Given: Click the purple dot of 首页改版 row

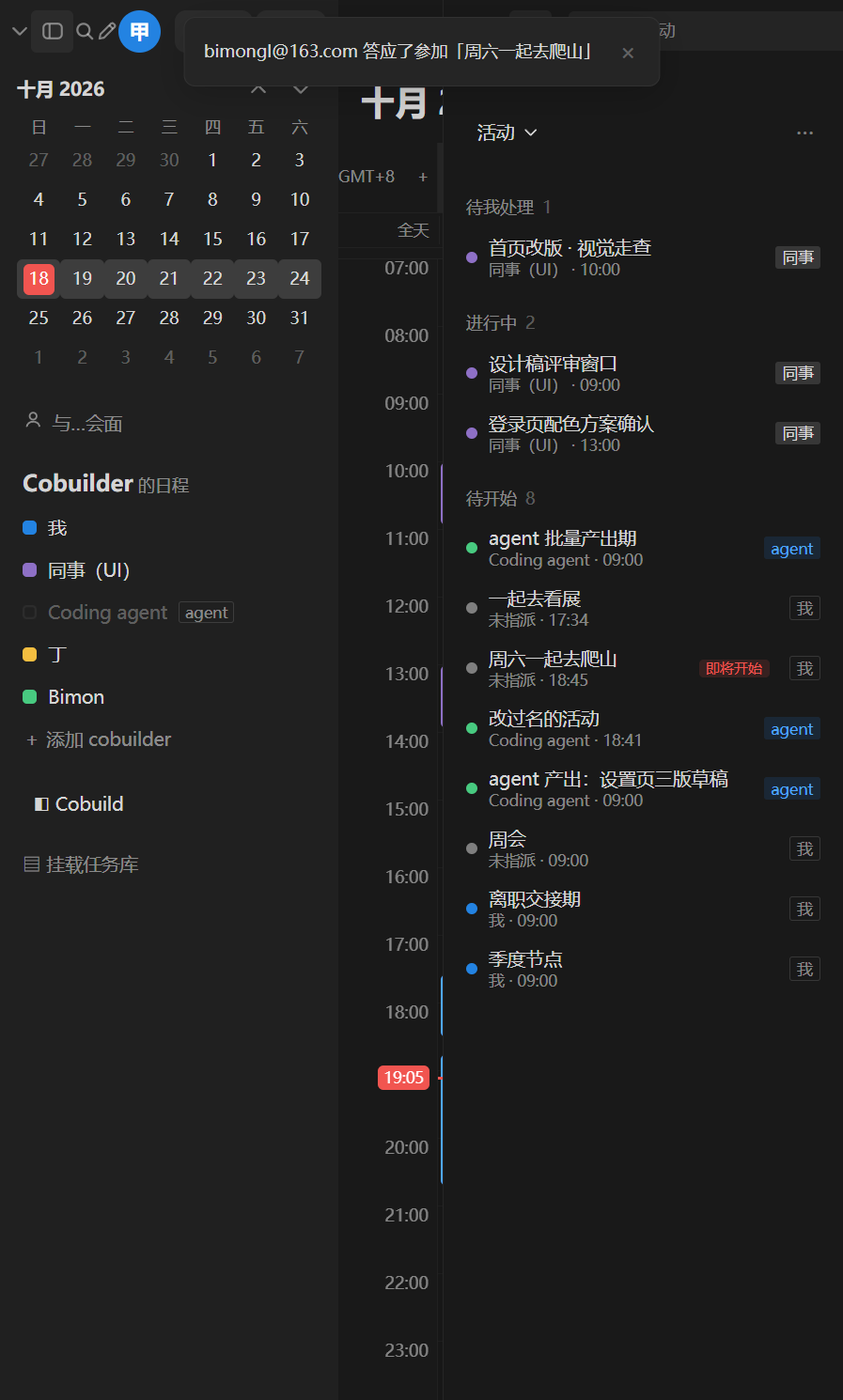Looking at the screenshot, I should click(472, 257).
